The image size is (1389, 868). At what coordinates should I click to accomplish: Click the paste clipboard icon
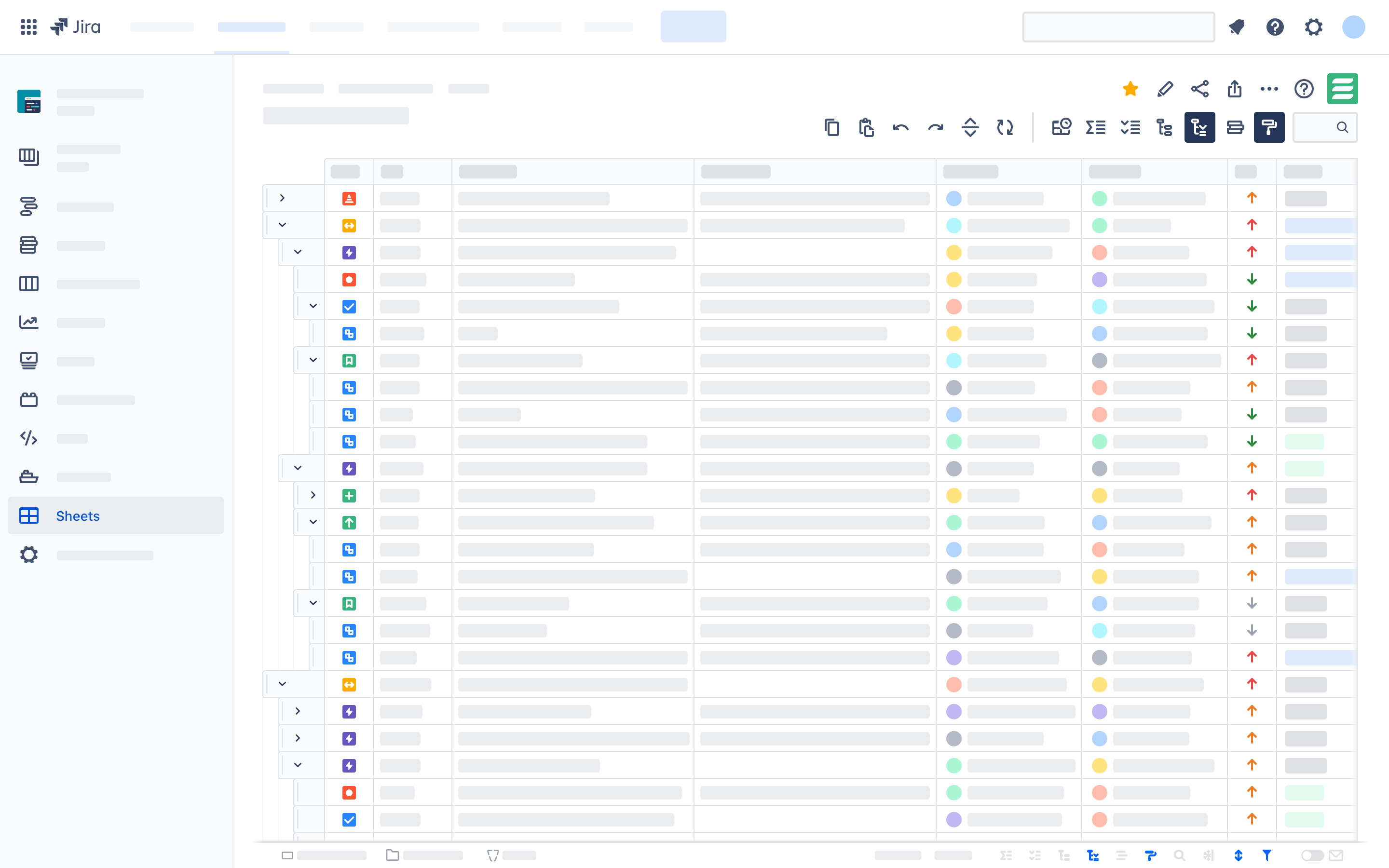click(x=866, y=127)
